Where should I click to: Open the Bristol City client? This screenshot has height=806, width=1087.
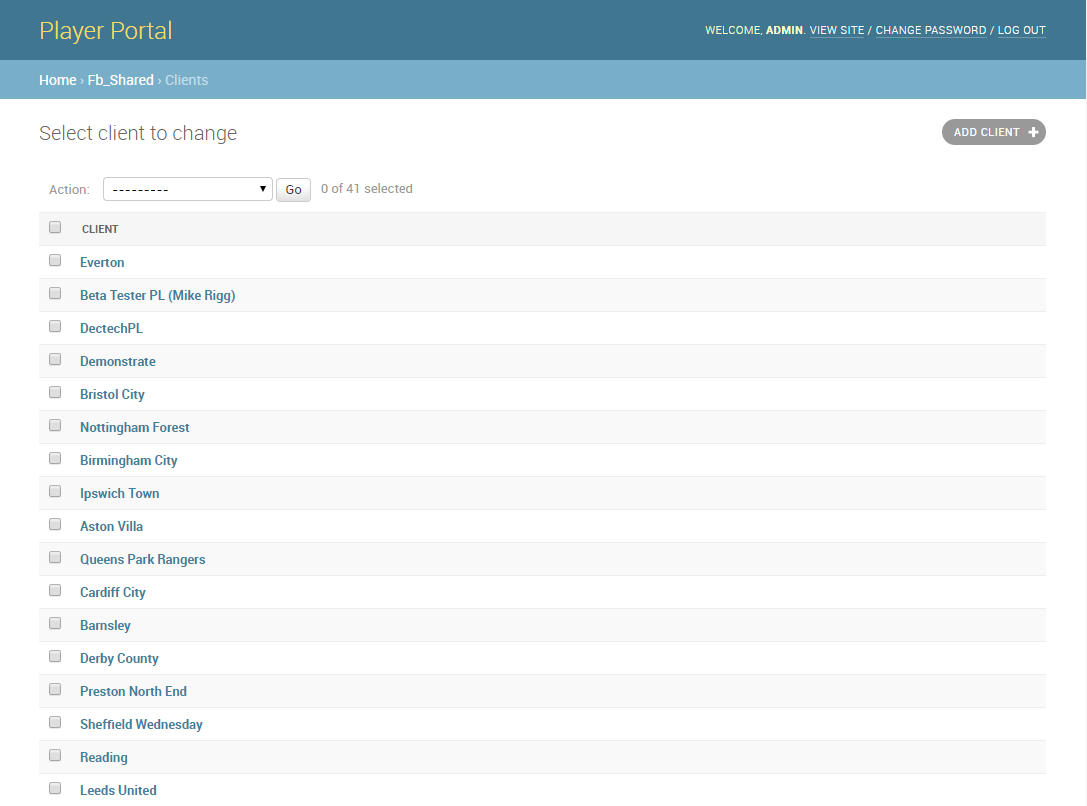click(x=112, y=394)
